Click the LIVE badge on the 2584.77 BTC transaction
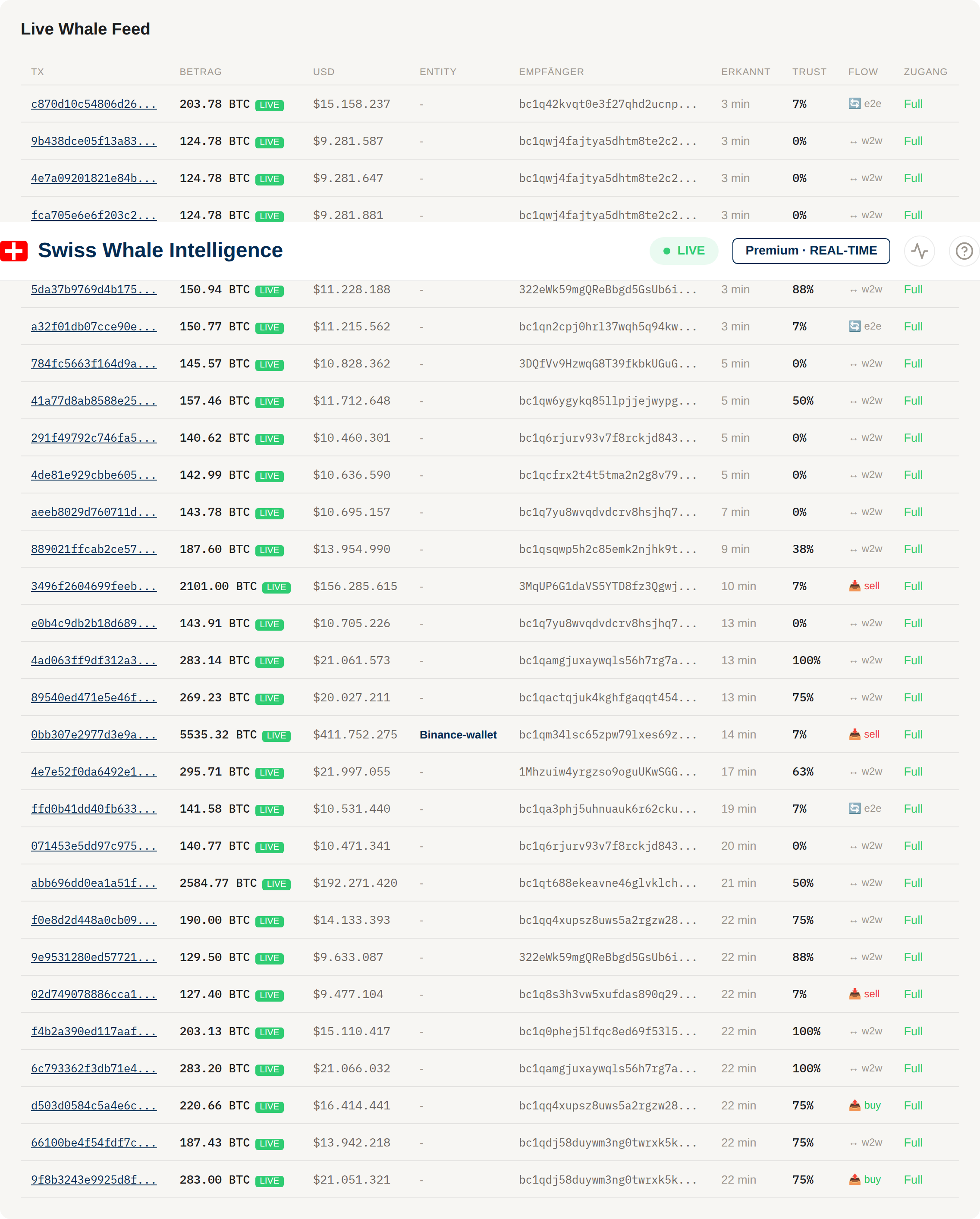980x1219 pixels. click(276, 884)
